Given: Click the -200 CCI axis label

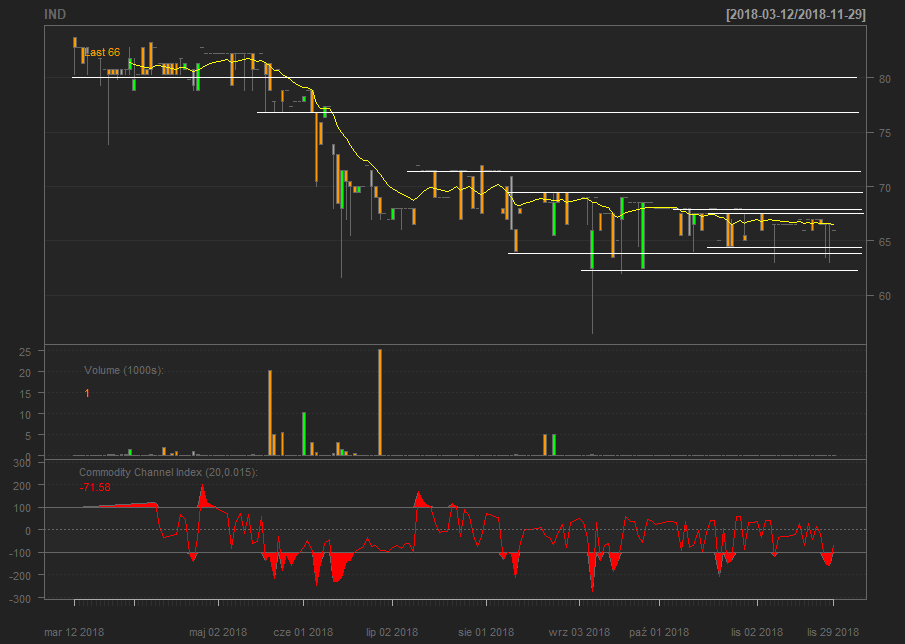Looking at the screenshot, I should [x=20, y=576].
